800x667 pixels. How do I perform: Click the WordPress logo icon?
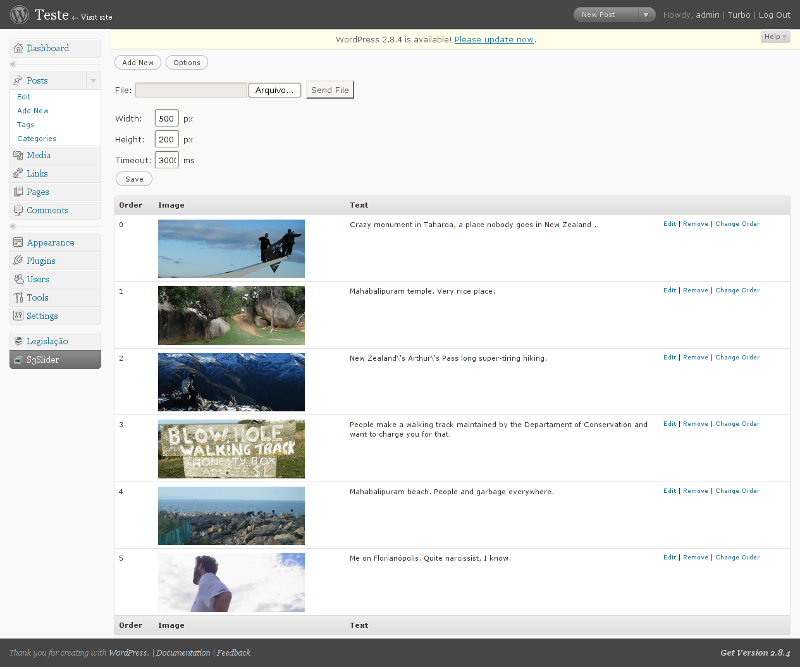point(19,15)
